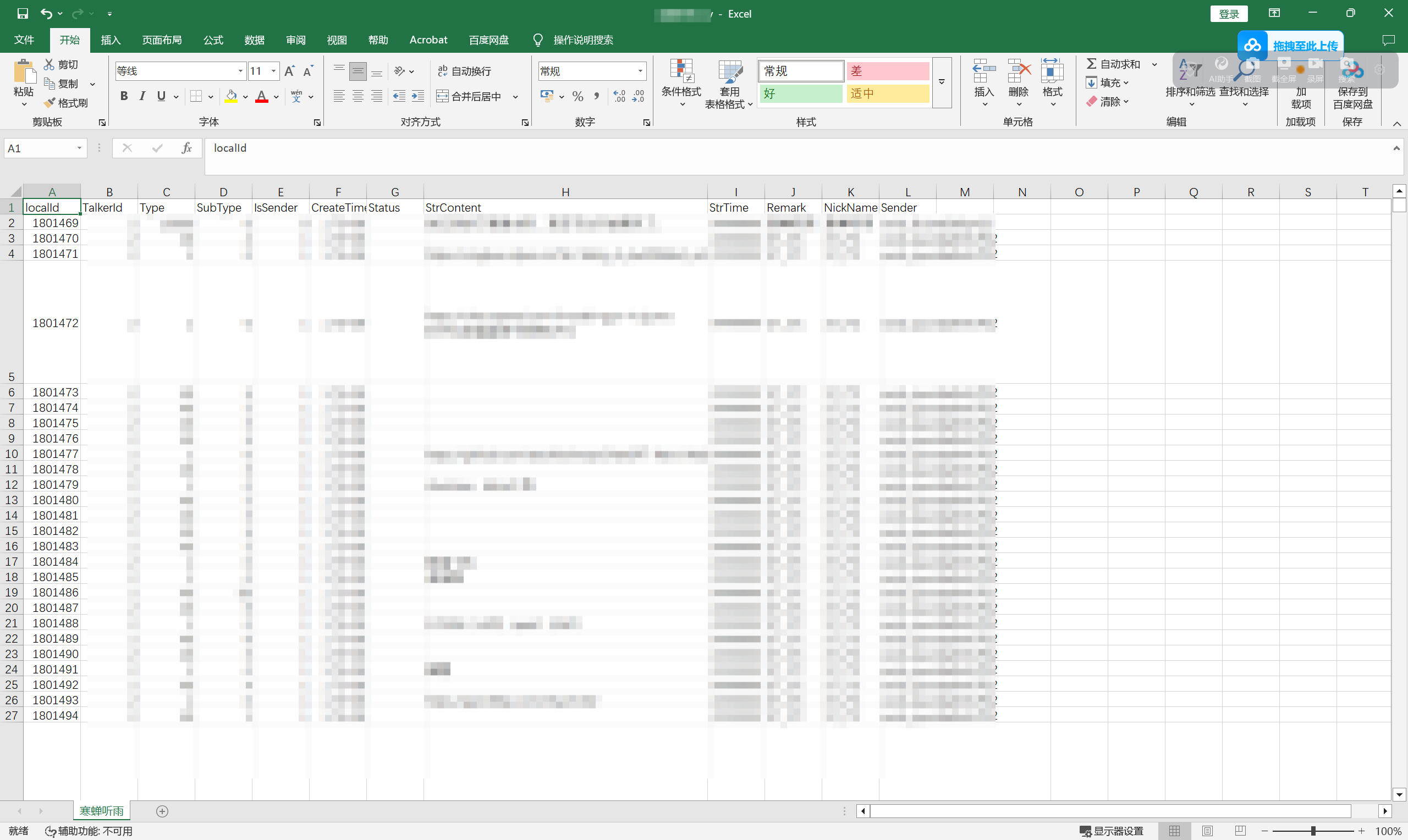
Task: Expand the number format combo box
Action: click(x=640, y=71)
